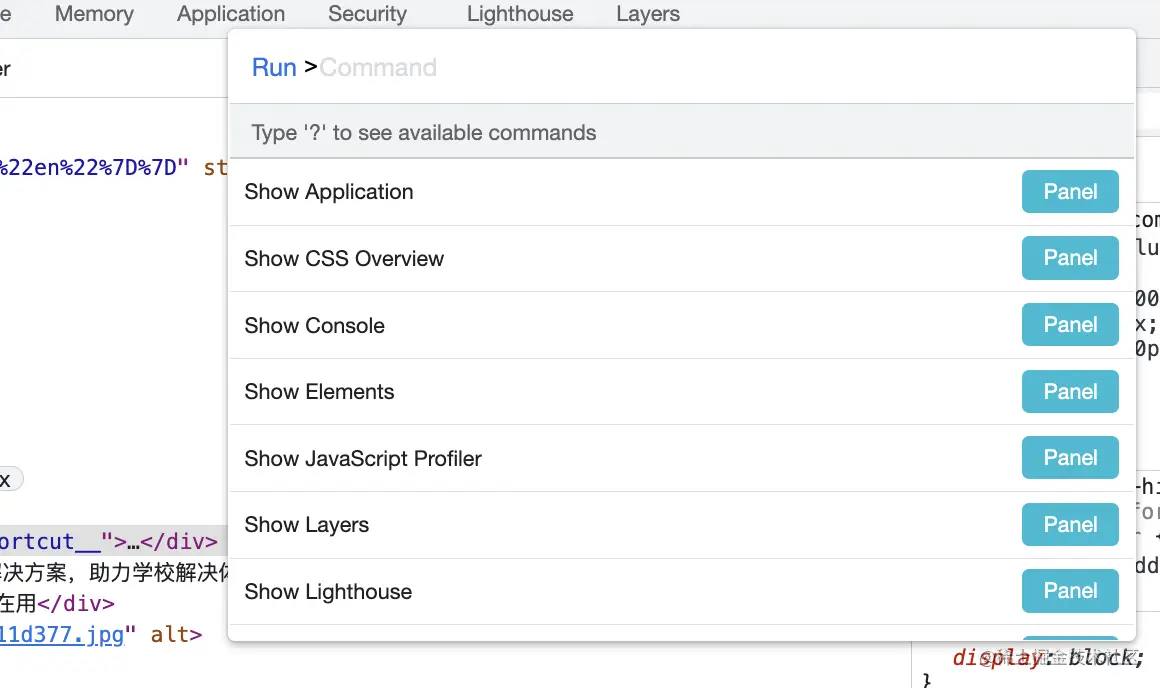
Task: Select the Show CSS Overview command
Action: [x=344, y=259]
